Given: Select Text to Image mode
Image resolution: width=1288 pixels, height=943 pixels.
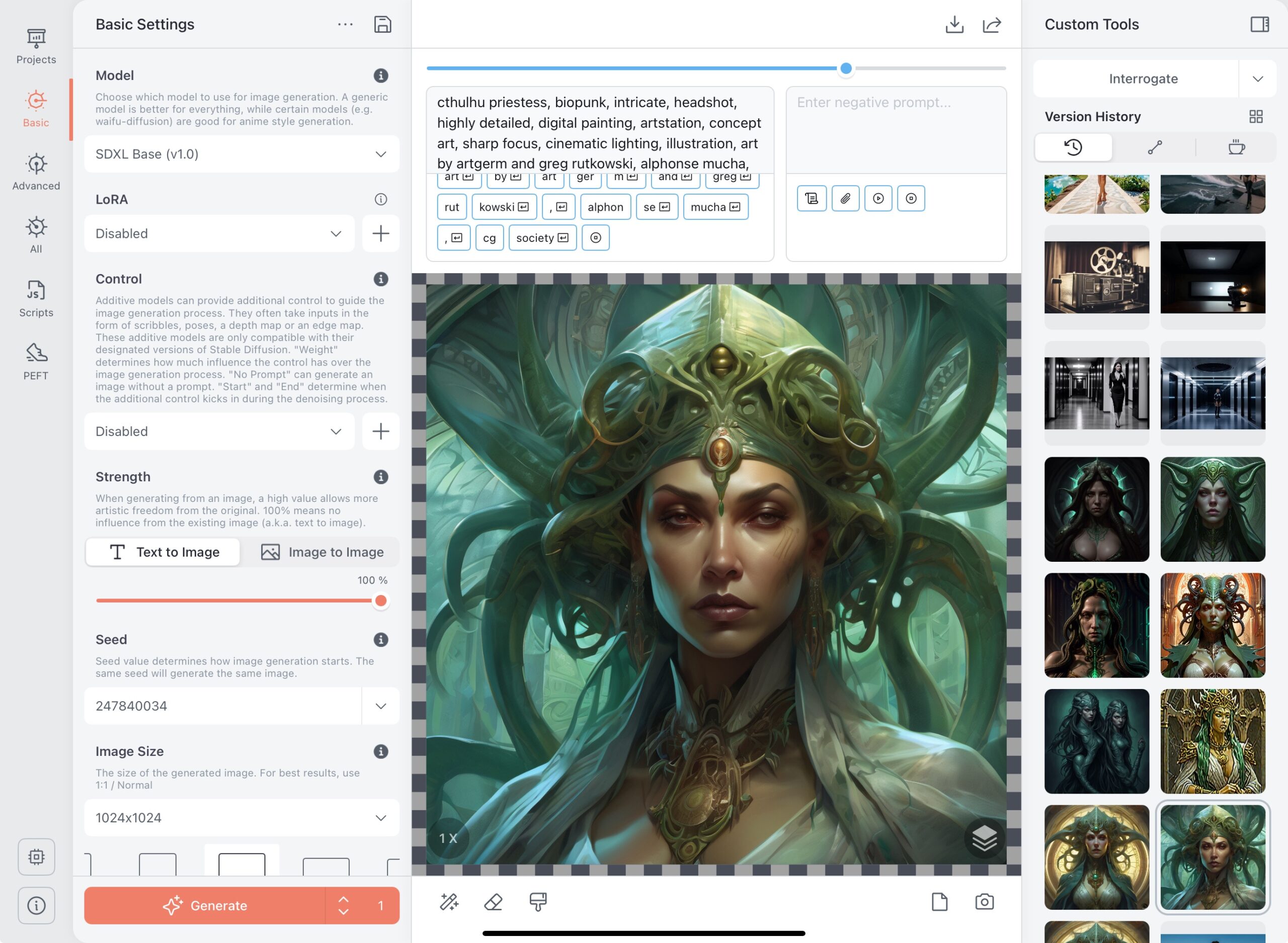Looking at the screenshot, I should 163,552.
